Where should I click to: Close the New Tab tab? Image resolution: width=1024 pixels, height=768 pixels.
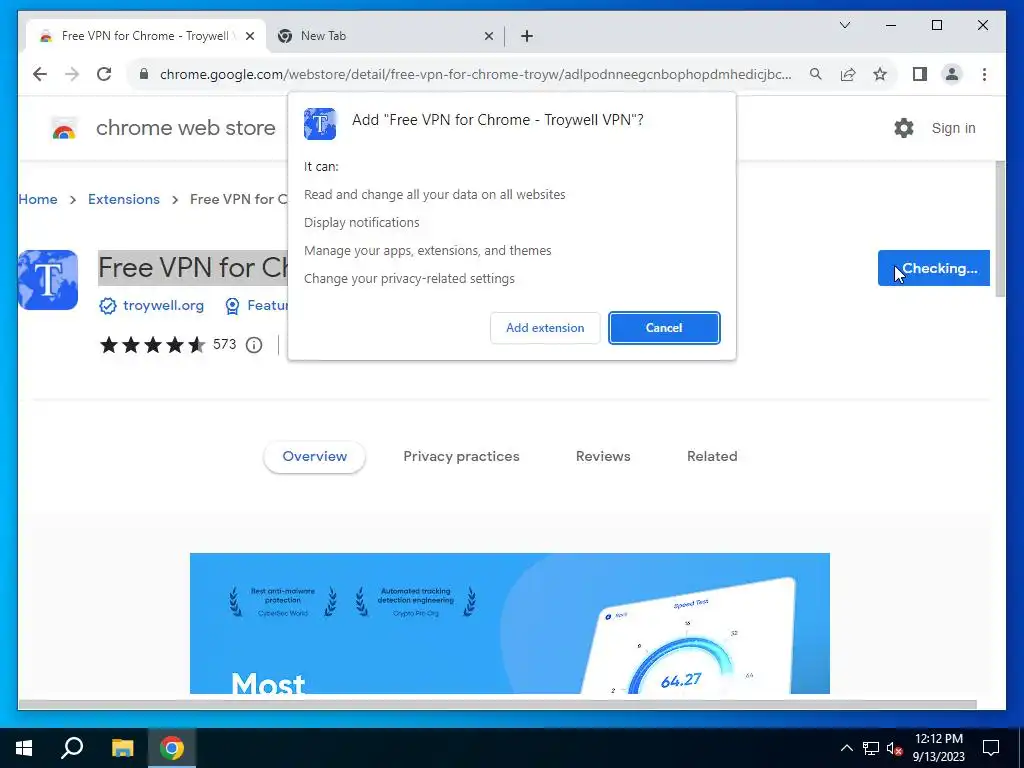[488, 36]
